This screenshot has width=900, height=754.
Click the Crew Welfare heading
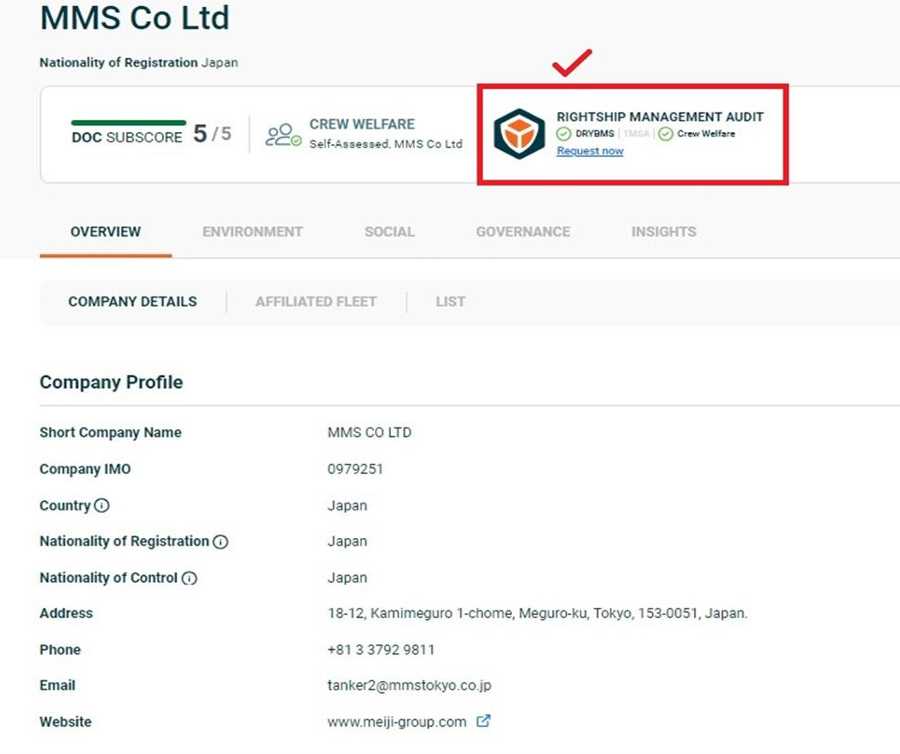click(362, 125)
